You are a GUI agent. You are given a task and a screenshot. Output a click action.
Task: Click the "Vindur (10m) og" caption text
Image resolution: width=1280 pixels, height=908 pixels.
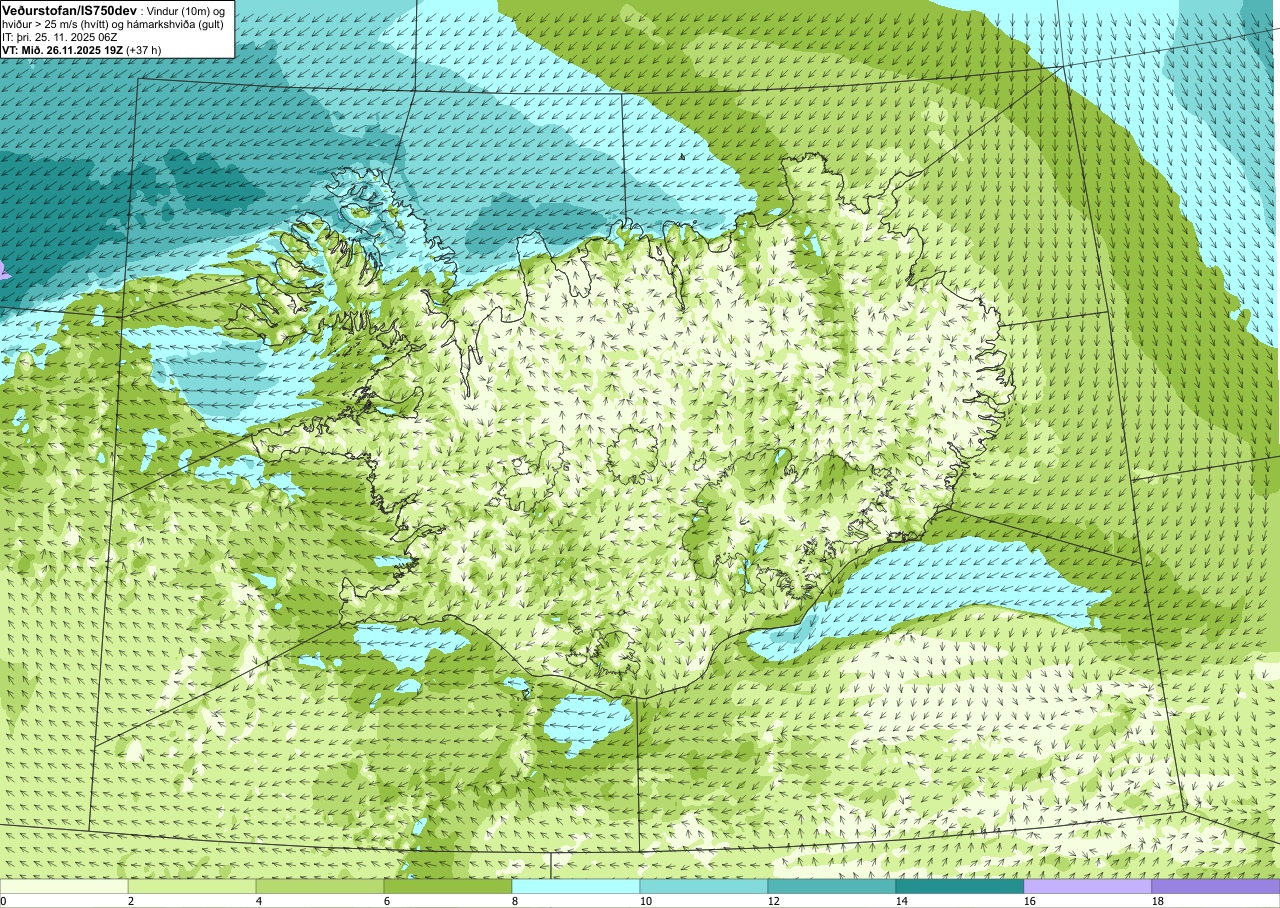(x=186, y=11)
